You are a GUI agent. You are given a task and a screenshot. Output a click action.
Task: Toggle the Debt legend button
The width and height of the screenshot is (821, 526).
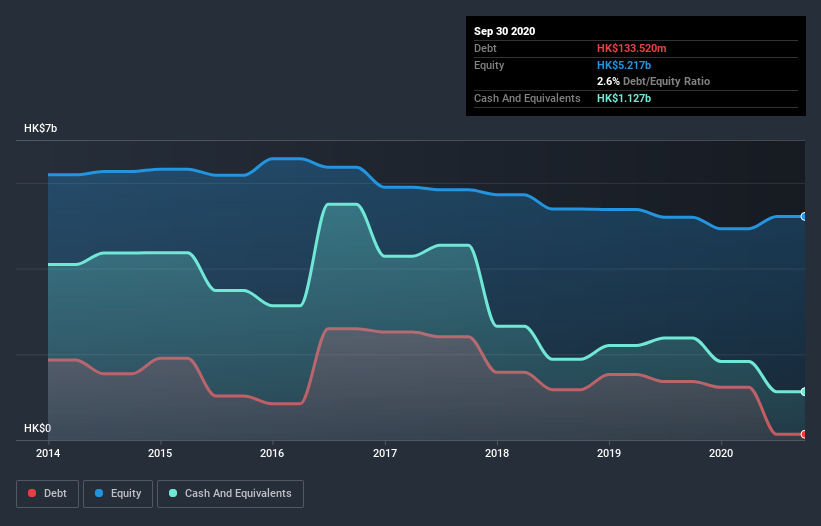48,494
